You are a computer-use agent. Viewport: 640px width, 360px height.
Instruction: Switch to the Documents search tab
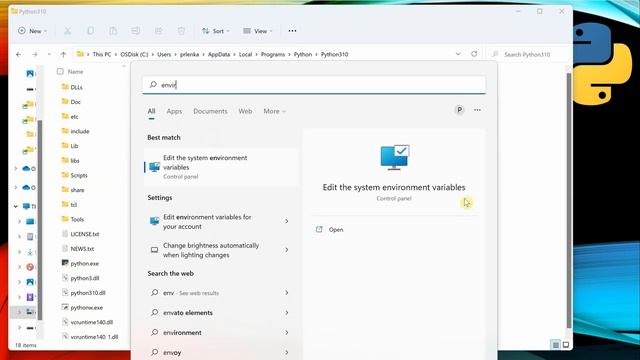click(210, 111)
